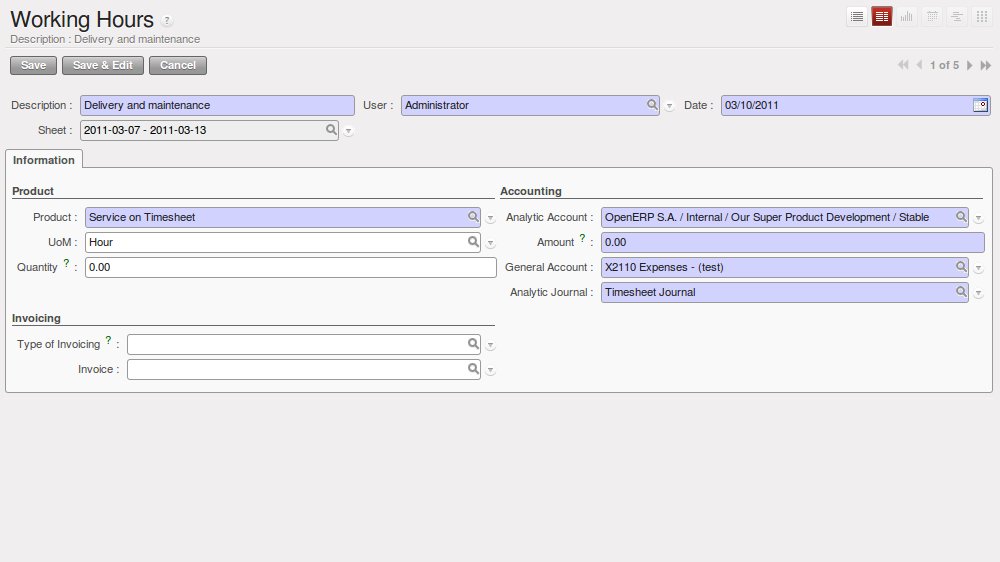The width and height of the screenshot is (1000, 562).
Task: Select the form view icon
Action: coord(882,16)
